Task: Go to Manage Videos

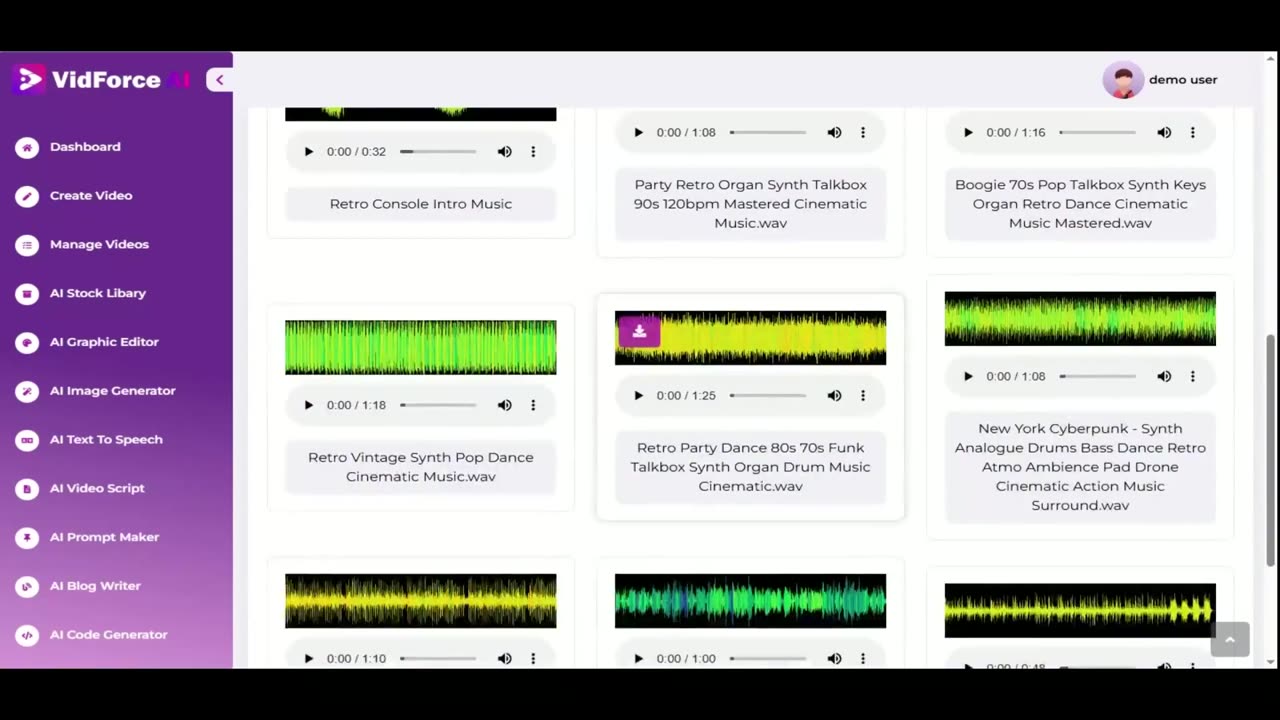Action: pos(99,245)
